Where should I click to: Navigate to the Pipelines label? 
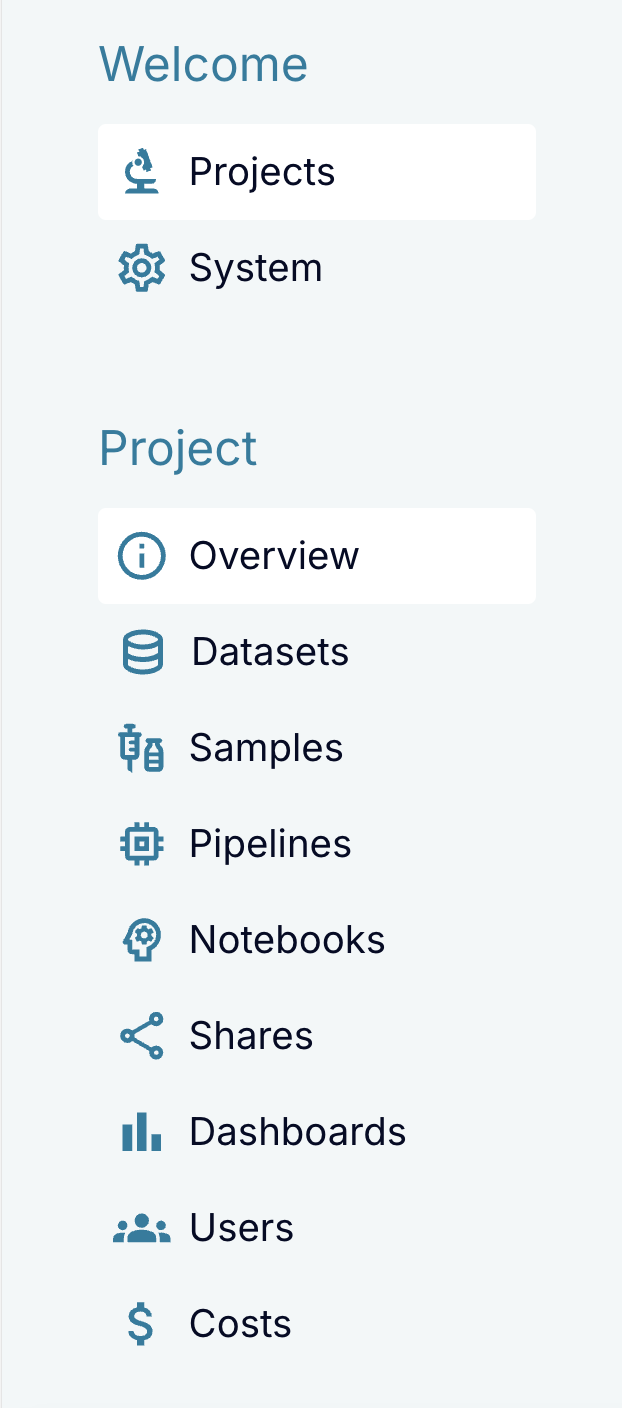pos(270,844)
